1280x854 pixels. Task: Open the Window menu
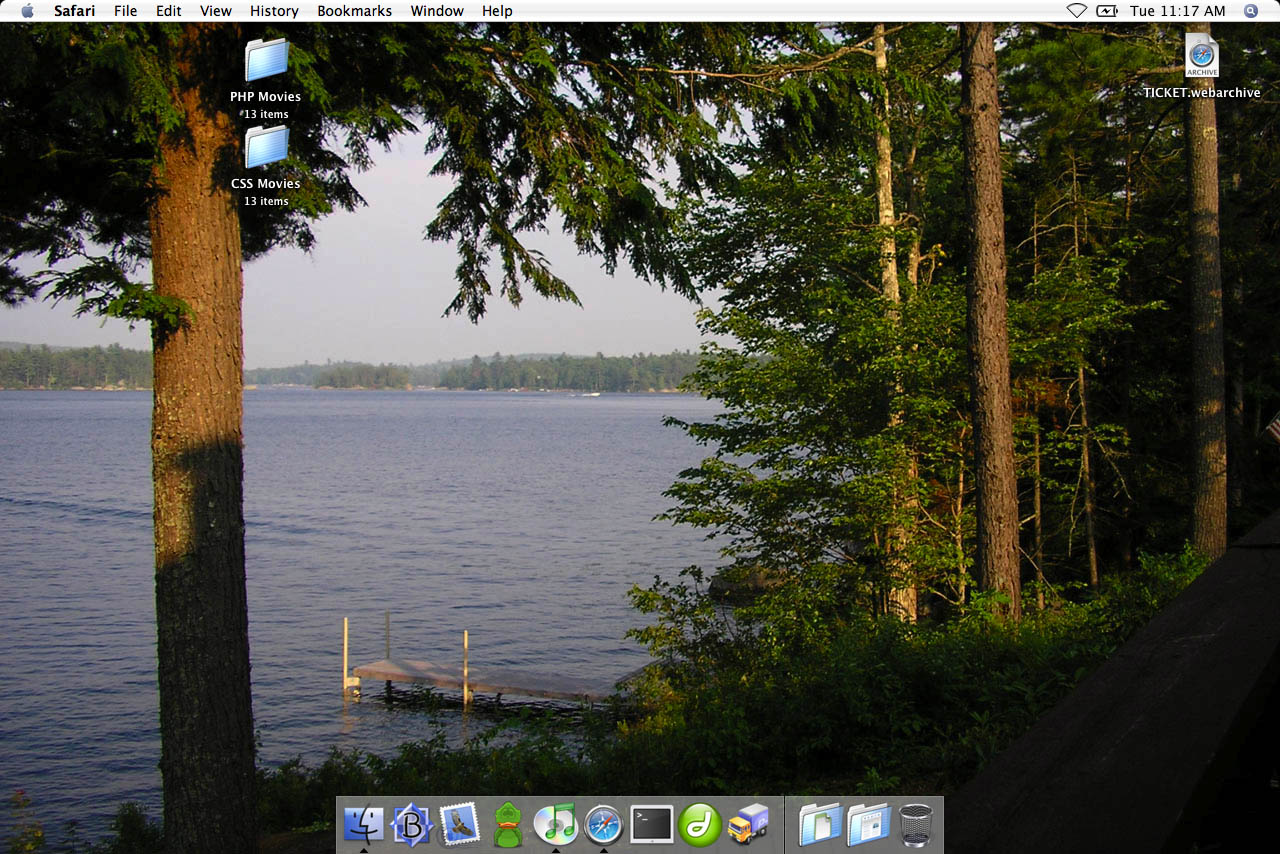click(x=437, y=11)
